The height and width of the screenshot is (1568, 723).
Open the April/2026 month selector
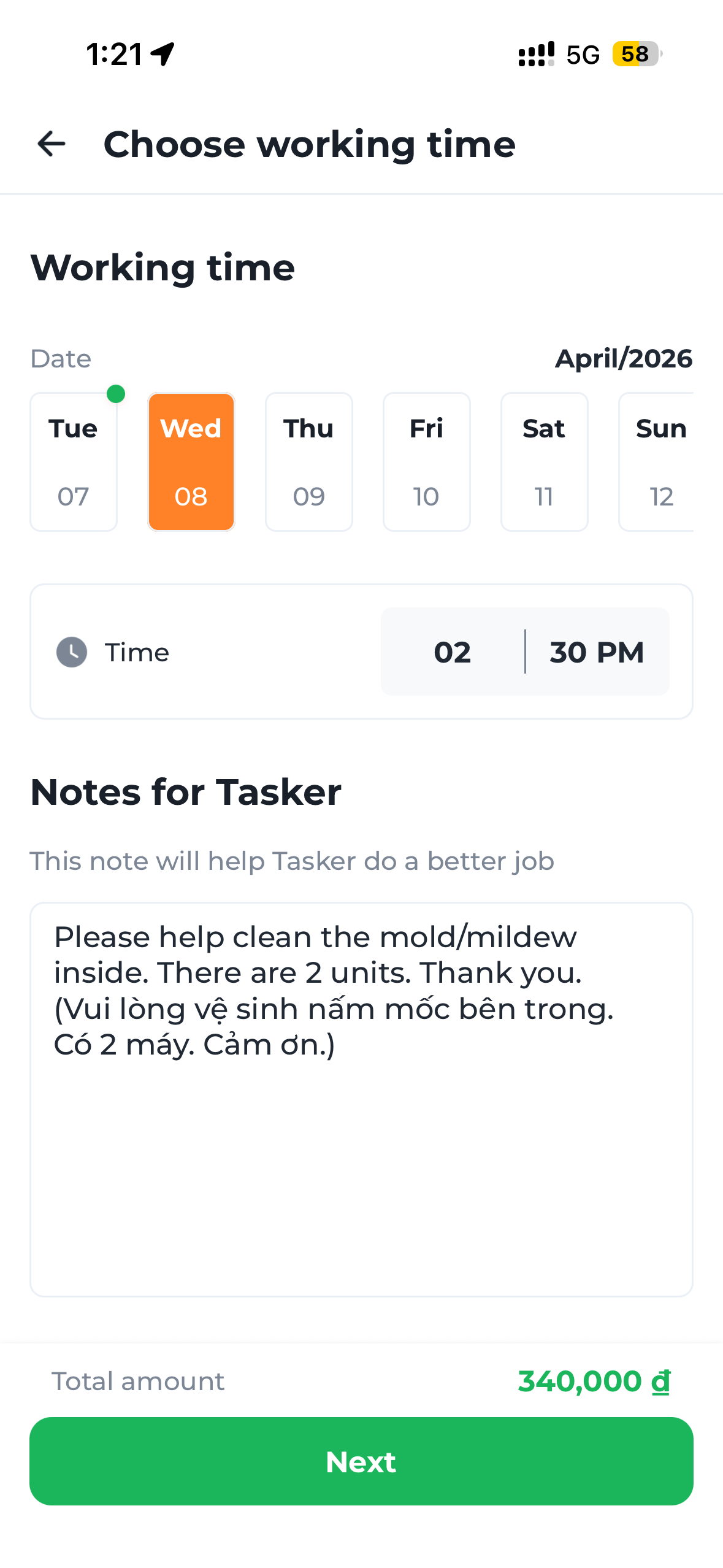(624, 359)
